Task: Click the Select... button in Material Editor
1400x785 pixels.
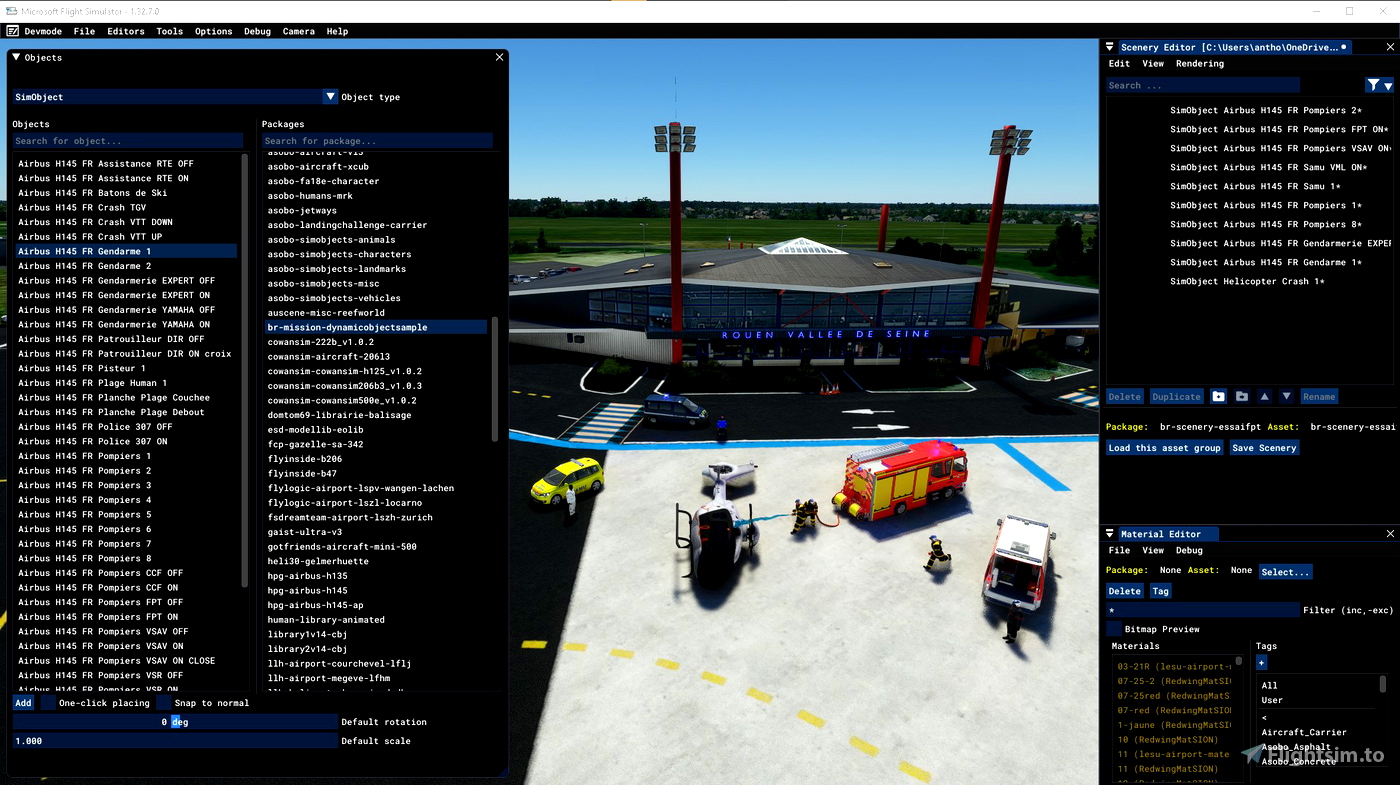Action: tap(1286, 572)
